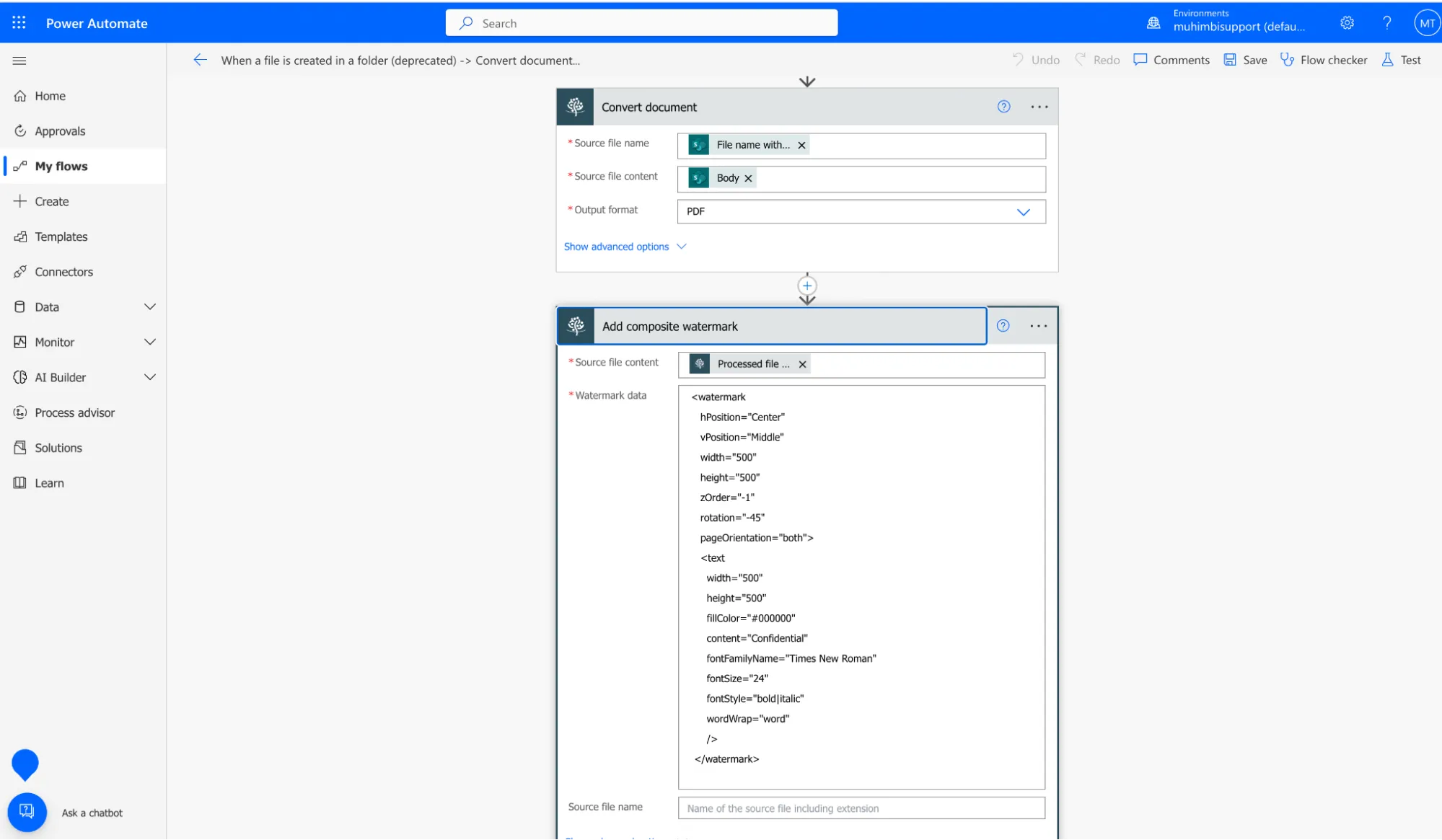1442x840 pixels.
Task: Open the Comments panel icon
Action: [1140, 60]
